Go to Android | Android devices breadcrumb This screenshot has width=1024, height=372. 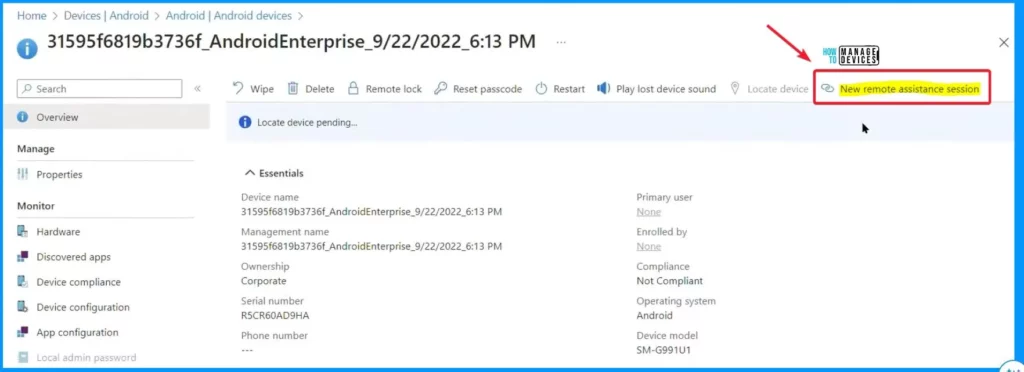(x=228, y=15)
